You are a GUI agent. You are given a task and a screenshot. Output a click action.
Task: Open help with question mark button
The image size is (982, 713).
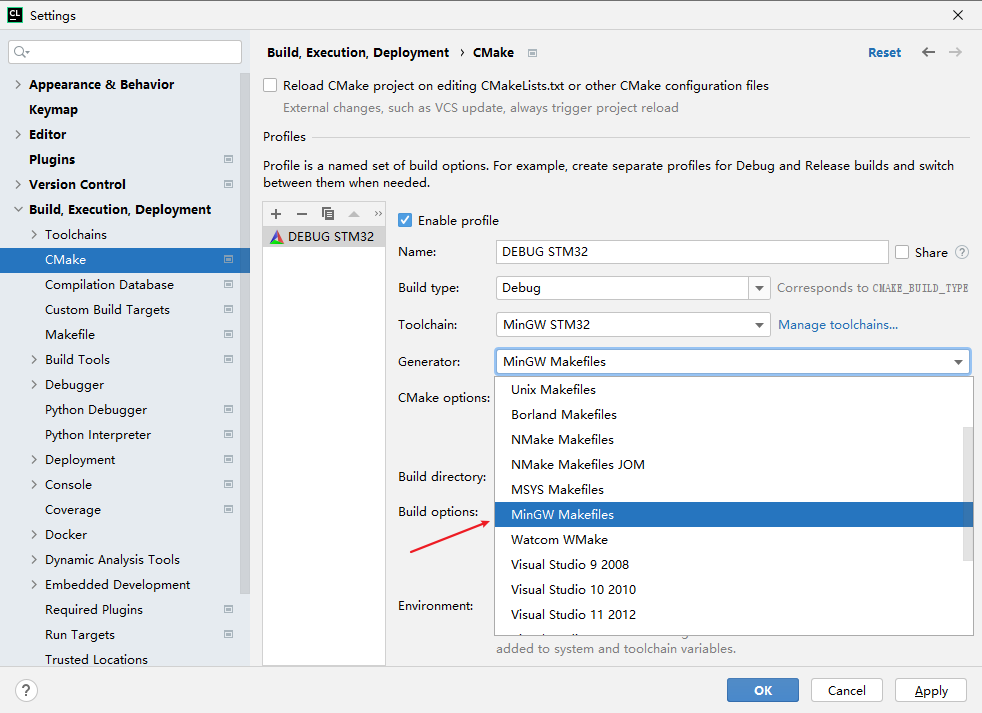(x=26, y=690)
